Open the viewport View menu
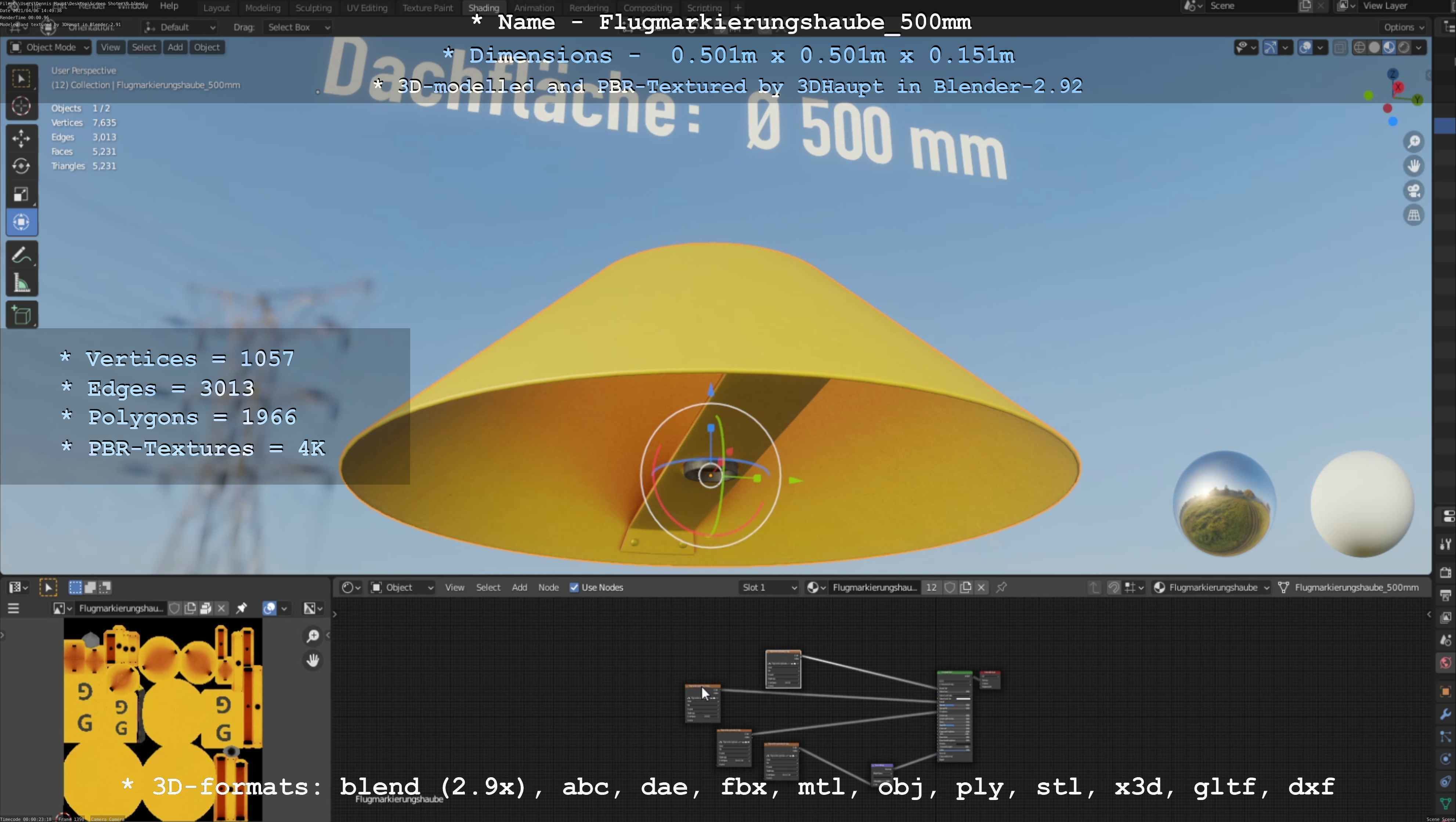The image size is (1456, 822). [x=110, y=47]
